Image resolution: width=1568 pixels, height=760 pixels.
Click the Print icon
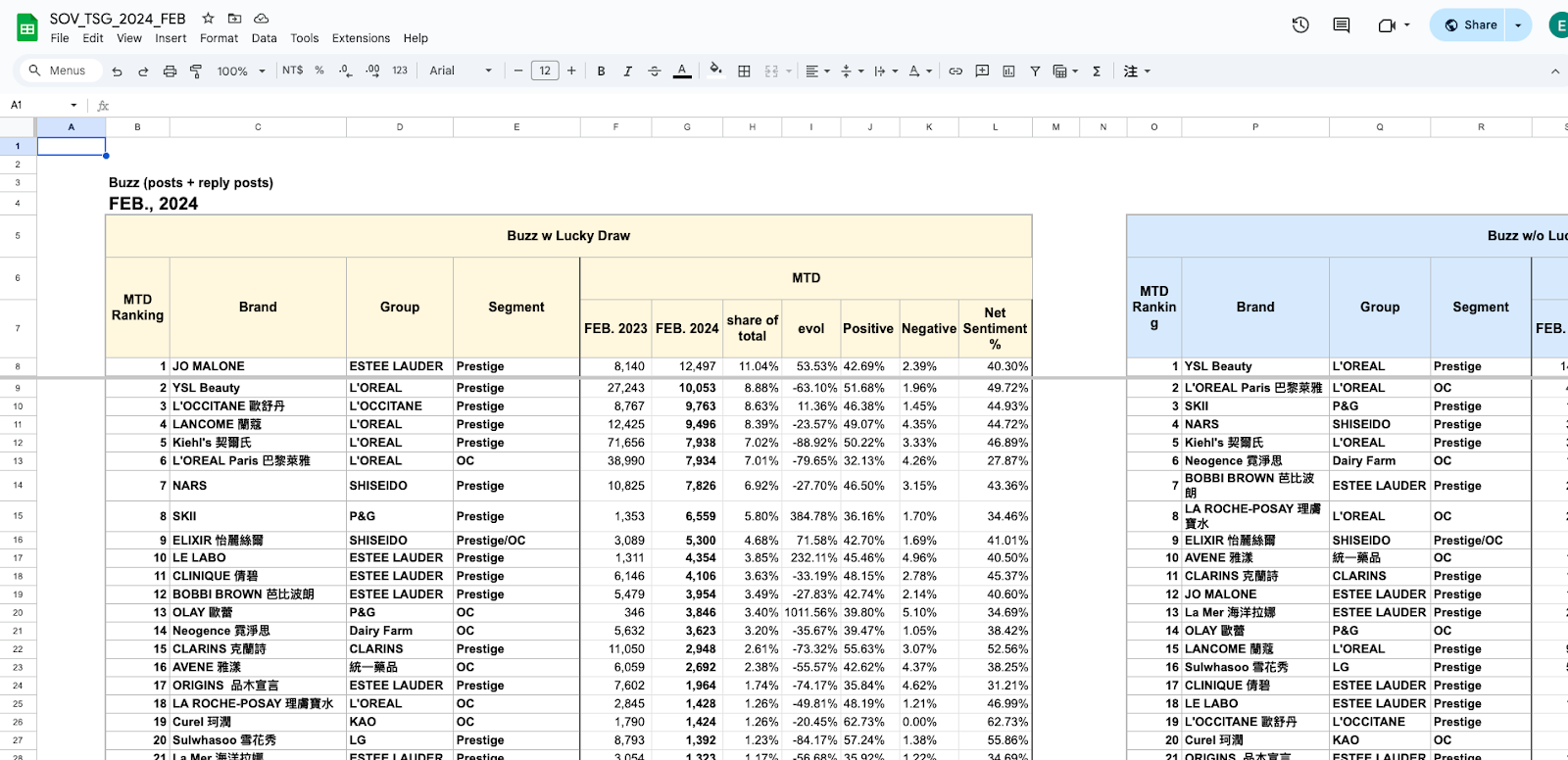(x=170, y=71)
